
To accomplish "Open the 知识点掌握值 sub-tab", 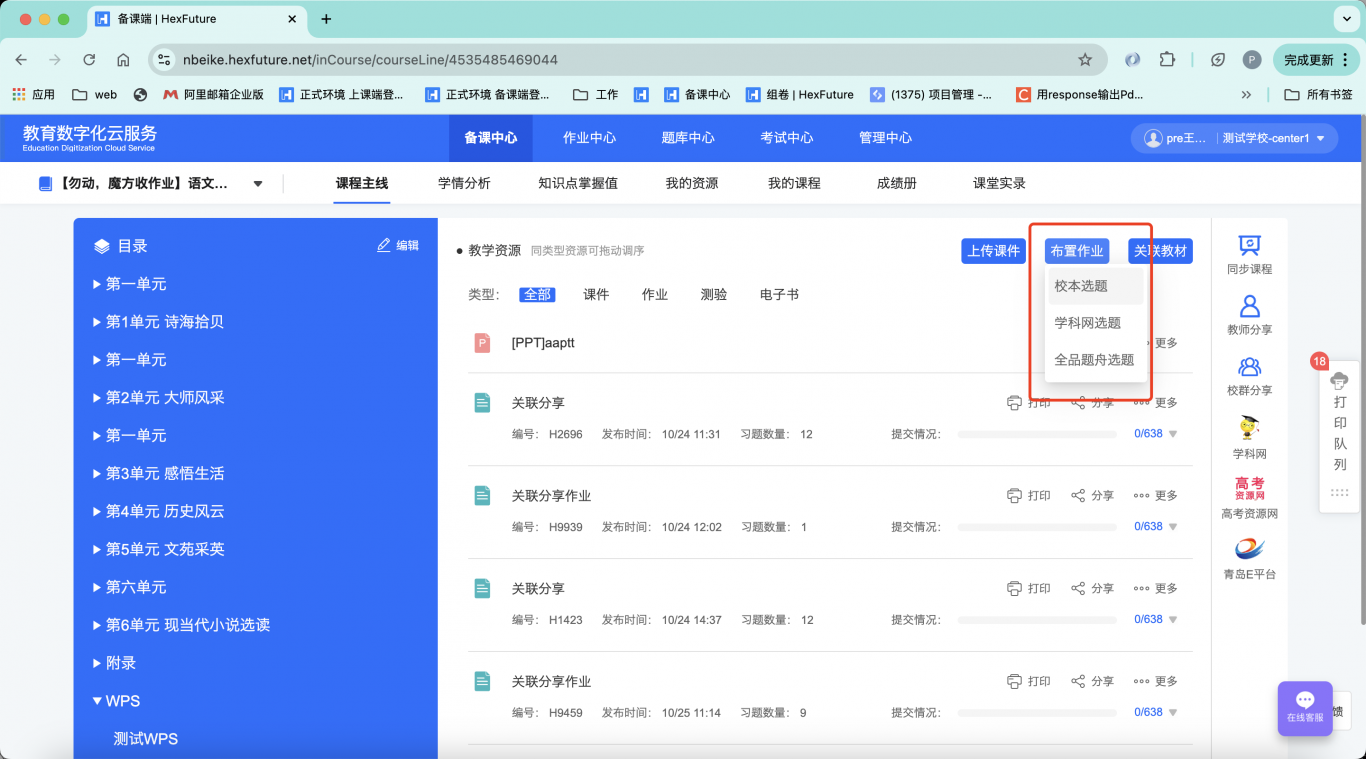I will tap(578, 184).
